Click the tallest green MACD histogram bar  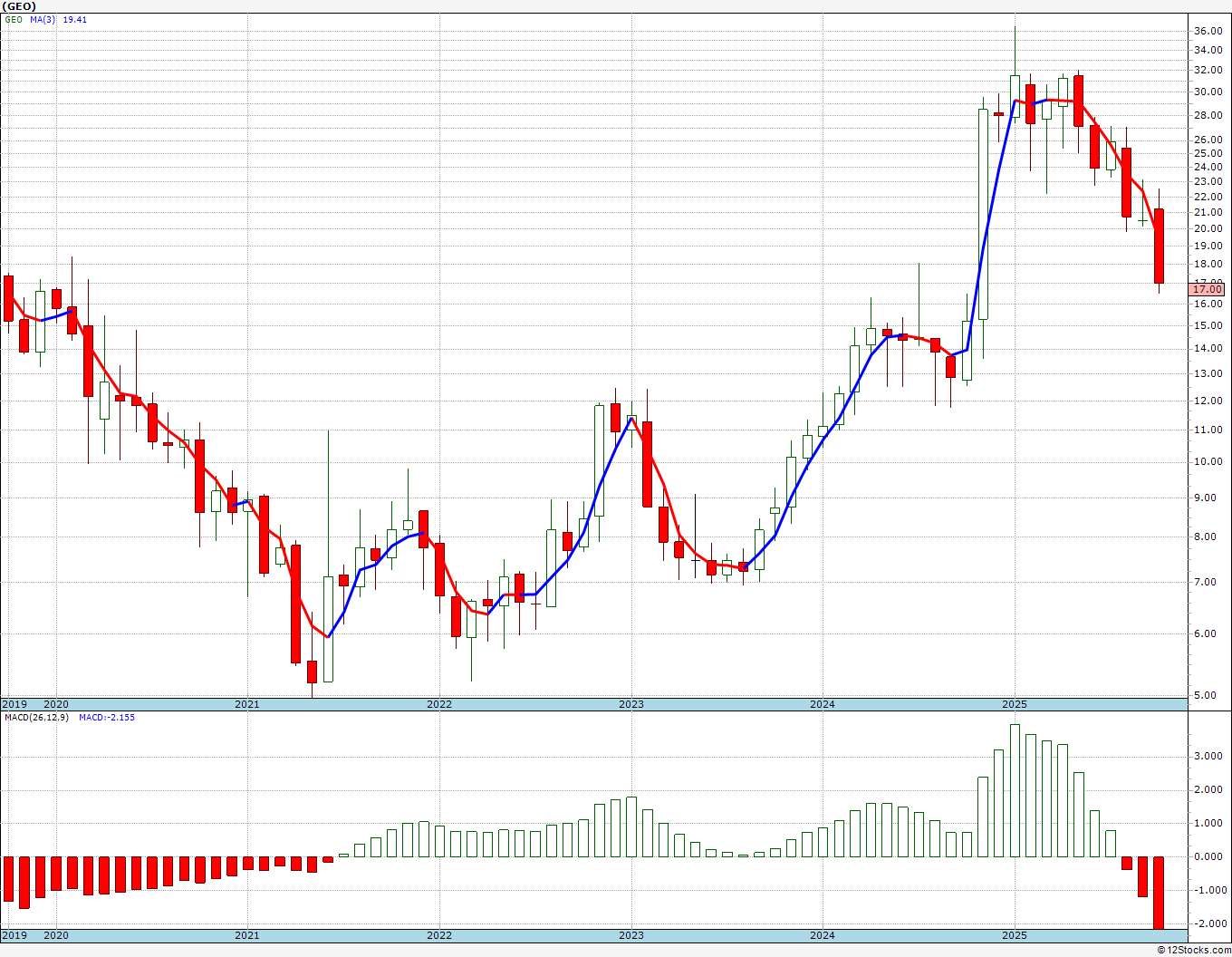tap(1015, 790)
